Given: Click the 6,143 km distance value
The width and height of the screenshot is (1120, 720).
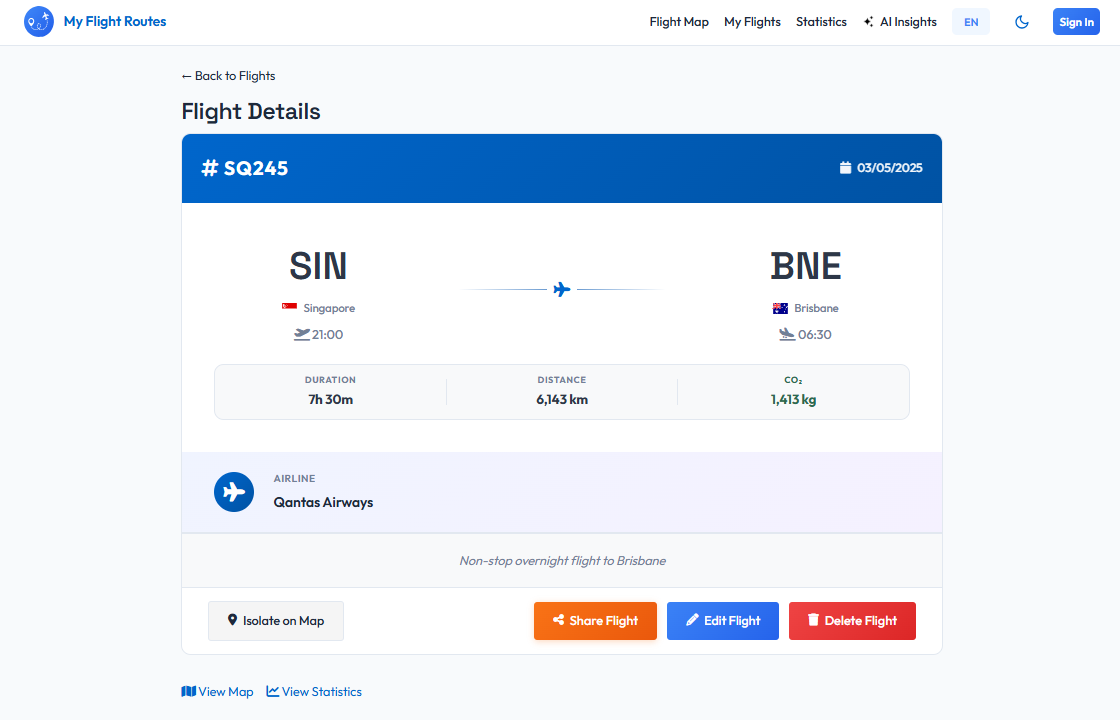Looking at the screenshot, I should point(562,399).
